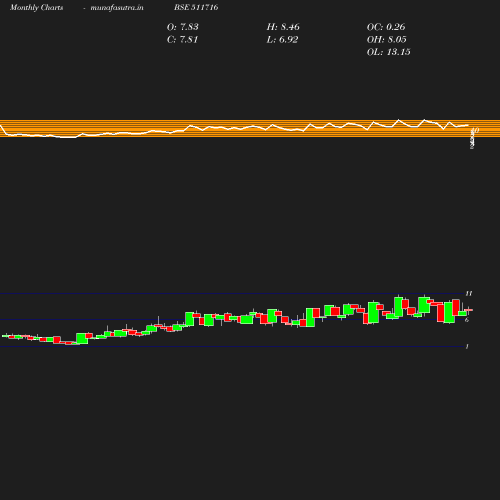The width and height of the screenshot is (500, 500).
Task: Click the last candlestick on the chart
Action: (x=469, y=310)
